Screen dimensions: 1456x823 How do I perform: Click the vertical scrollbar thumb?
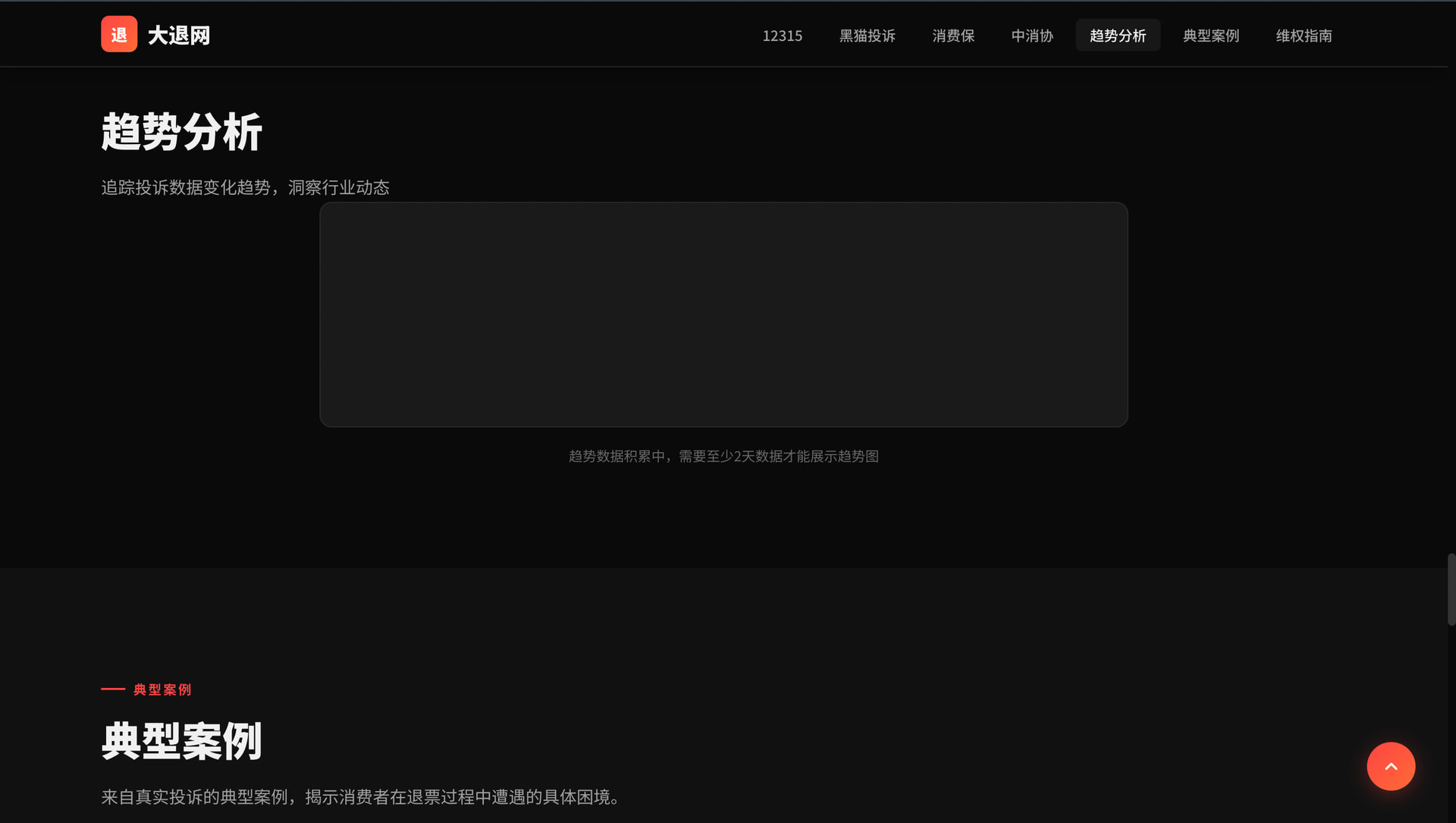pos(1451,589)
